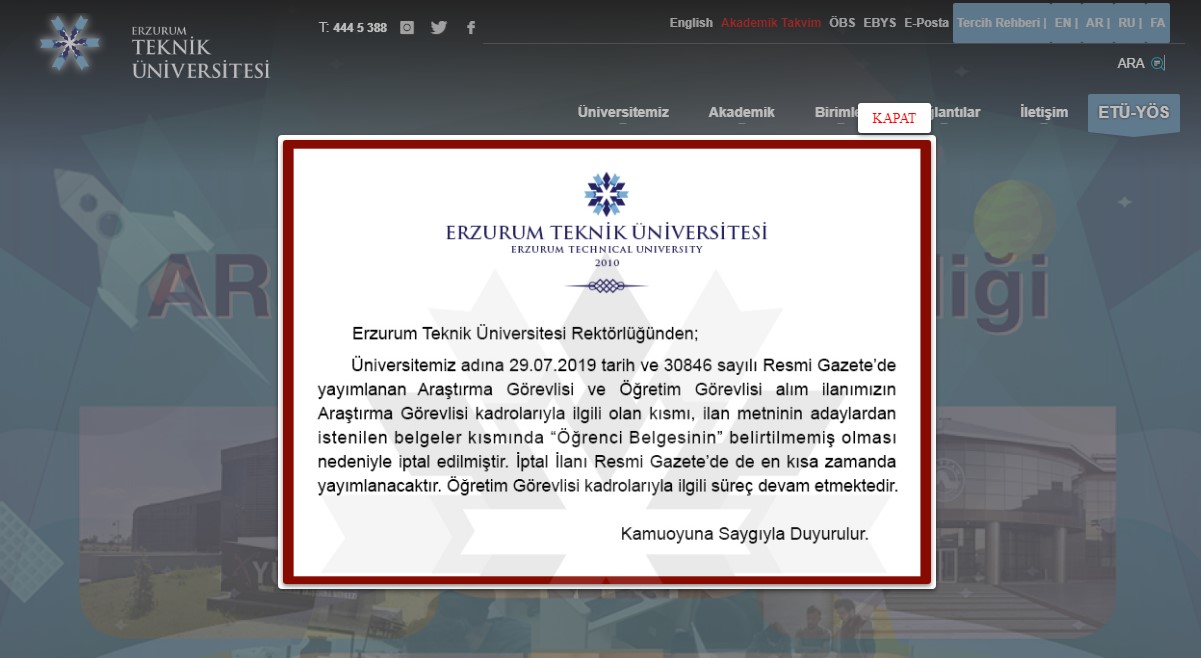Go to the ETÜ-YÖS page
This screenshot has width=1201, height=658.
coord(1134,113)
